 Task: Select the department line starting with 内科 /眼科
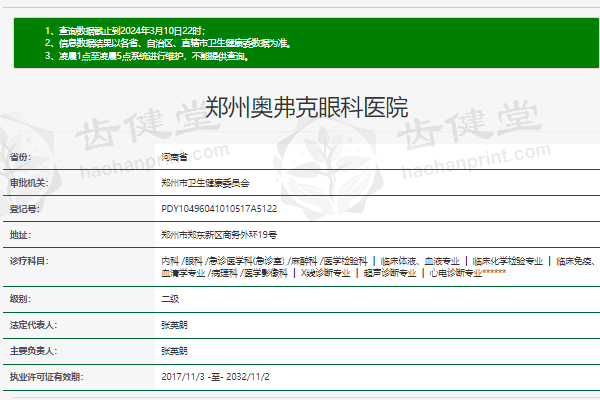coord(378,261)
